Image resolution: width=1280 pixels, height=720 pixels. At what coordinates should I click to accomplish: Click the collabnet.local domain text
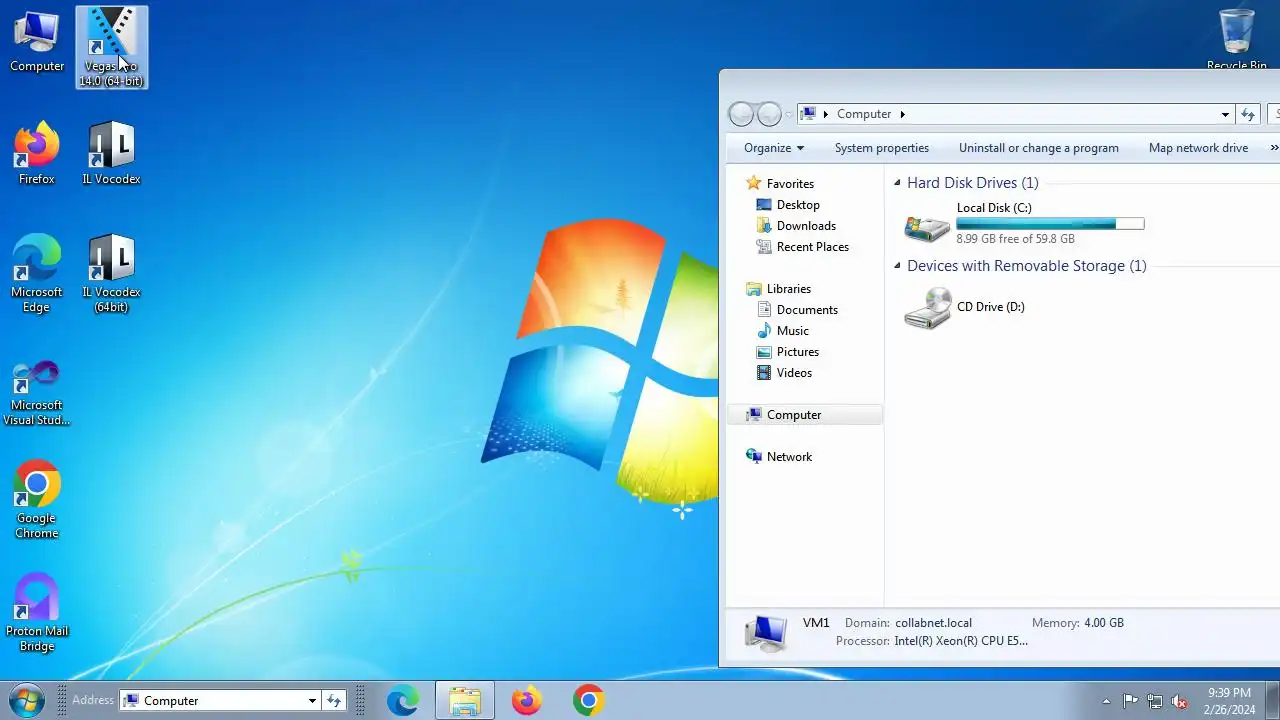click(x=933, y=623)
